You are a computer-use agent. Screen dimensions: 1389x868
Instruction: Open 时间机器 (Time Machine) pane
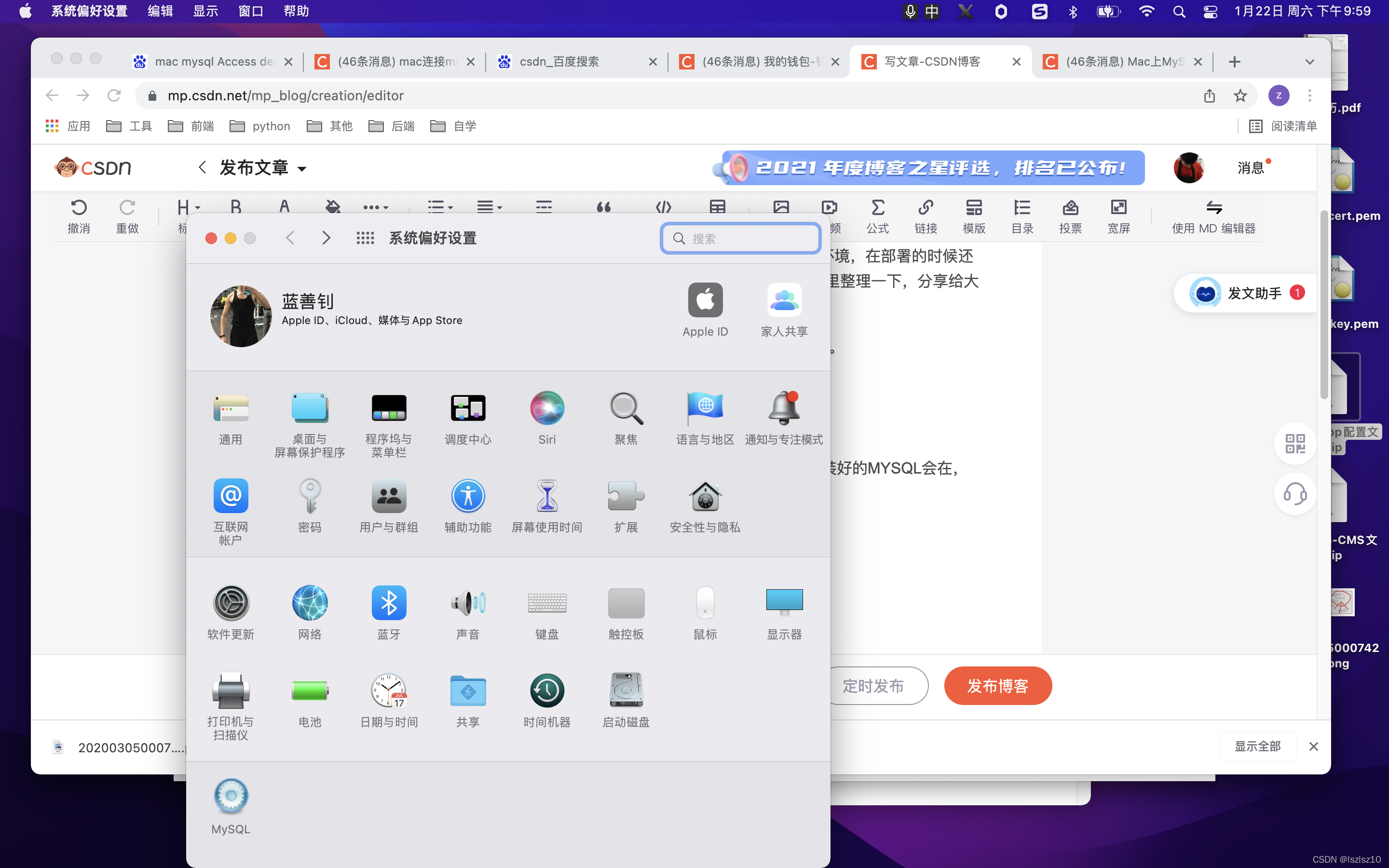pos(547,700)
